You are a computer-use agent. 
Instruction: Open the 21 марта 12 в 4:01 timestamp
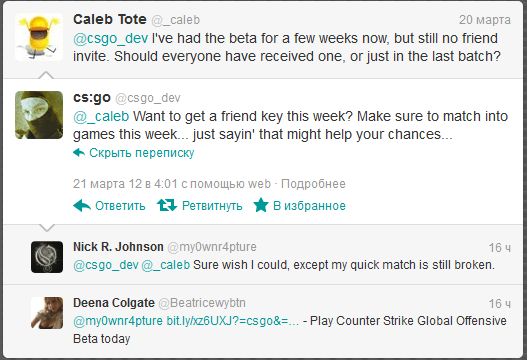[x=125, y=184]
